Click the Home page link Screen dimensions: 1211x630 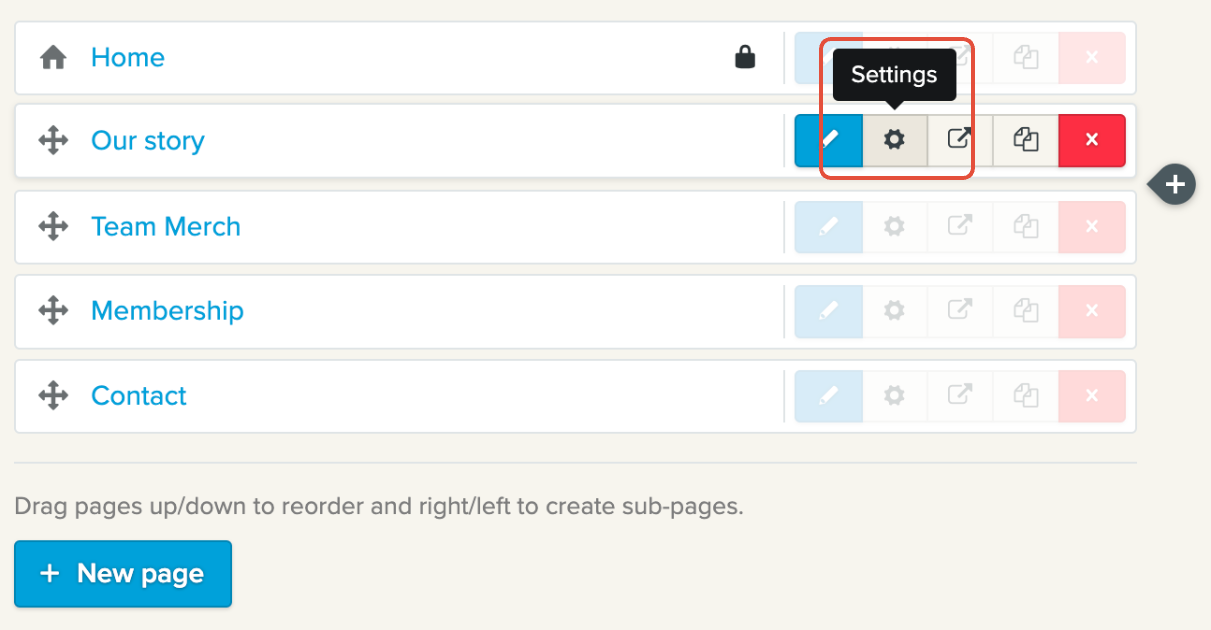click(127, 58)
